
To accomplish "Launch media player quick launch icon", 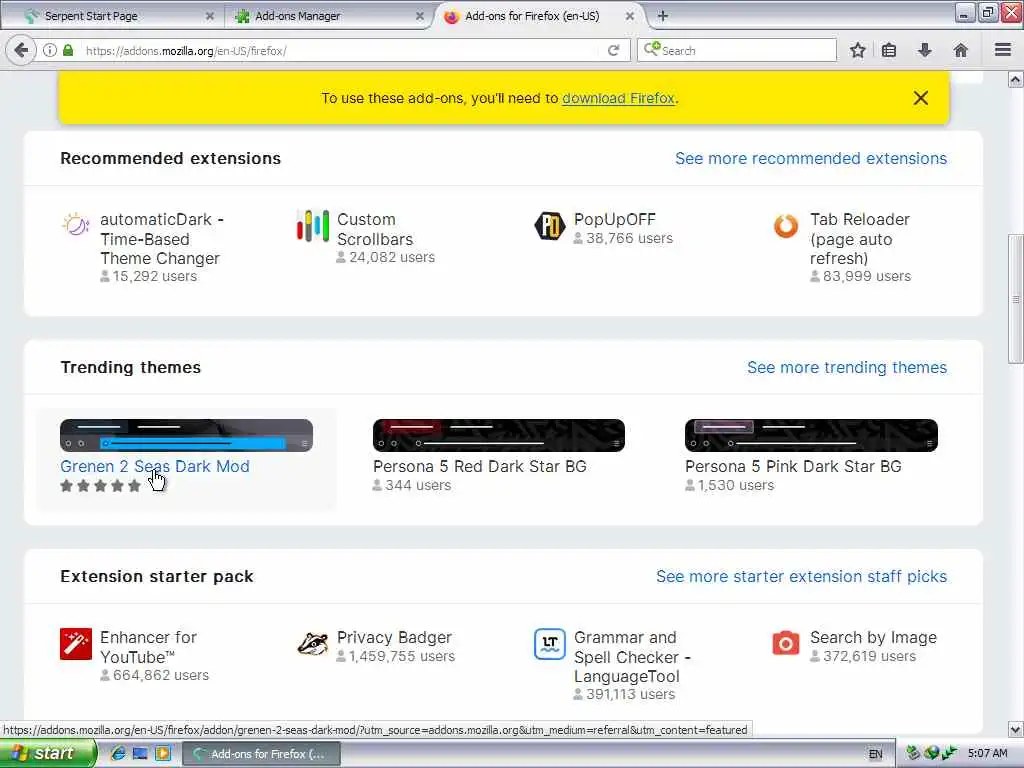I will [163, 754].
